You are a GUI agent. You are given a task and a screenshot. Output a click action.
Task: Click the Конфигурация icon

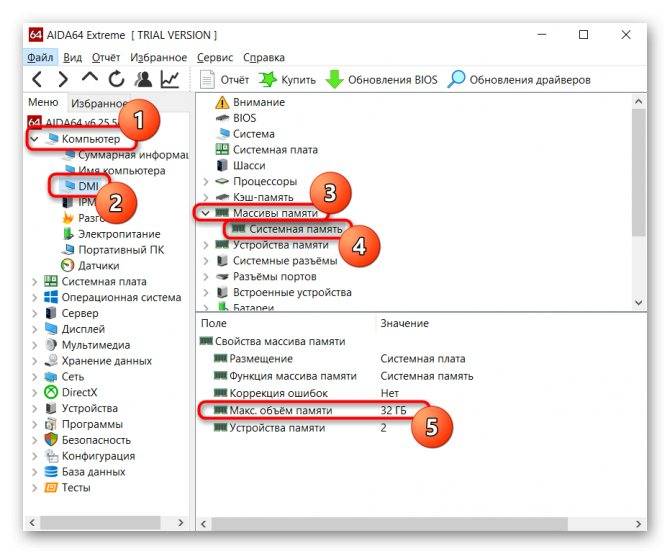[51, 456]
